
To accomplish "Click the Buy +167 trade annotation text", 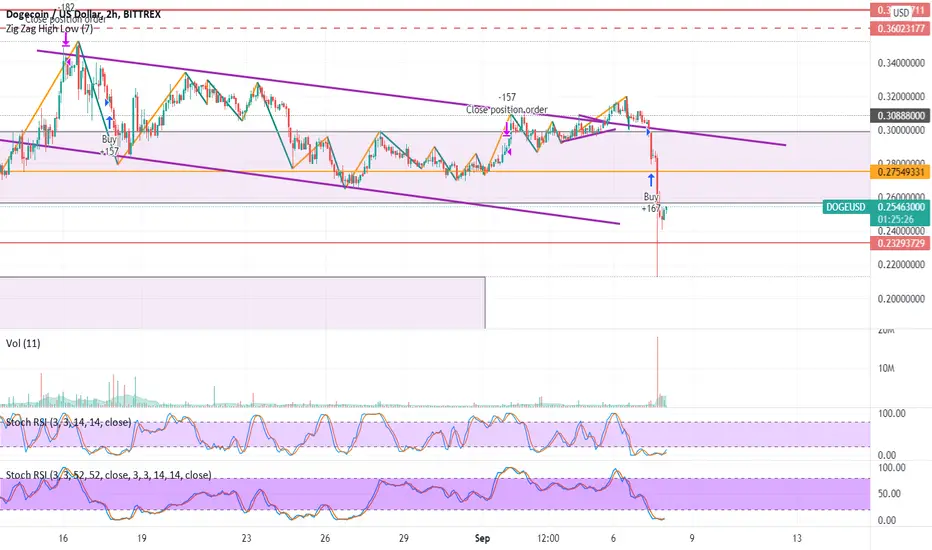I will point(651,202).
